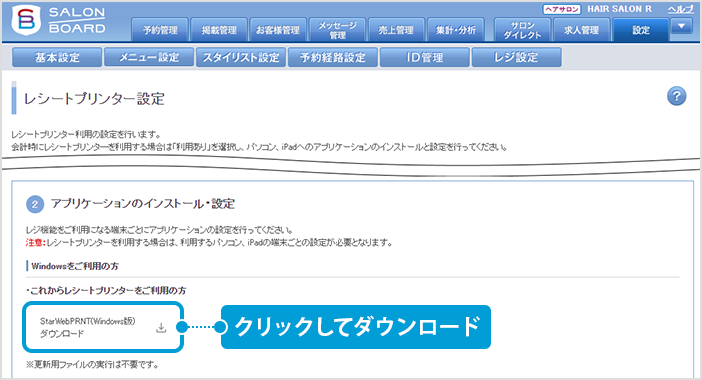Click the Salon Board logo

click(x=58, y=21)
